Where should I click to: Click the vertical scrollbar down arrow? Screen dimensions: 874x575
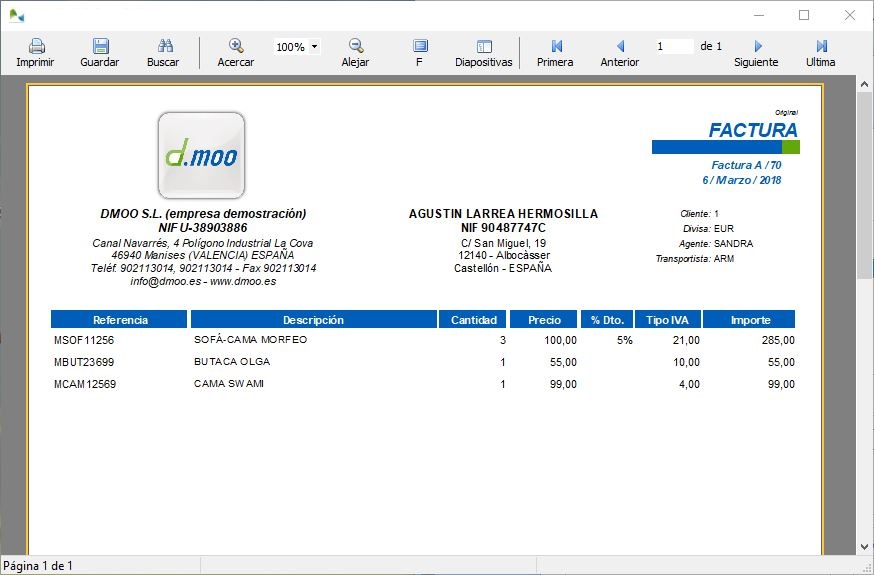coord(865,546)
